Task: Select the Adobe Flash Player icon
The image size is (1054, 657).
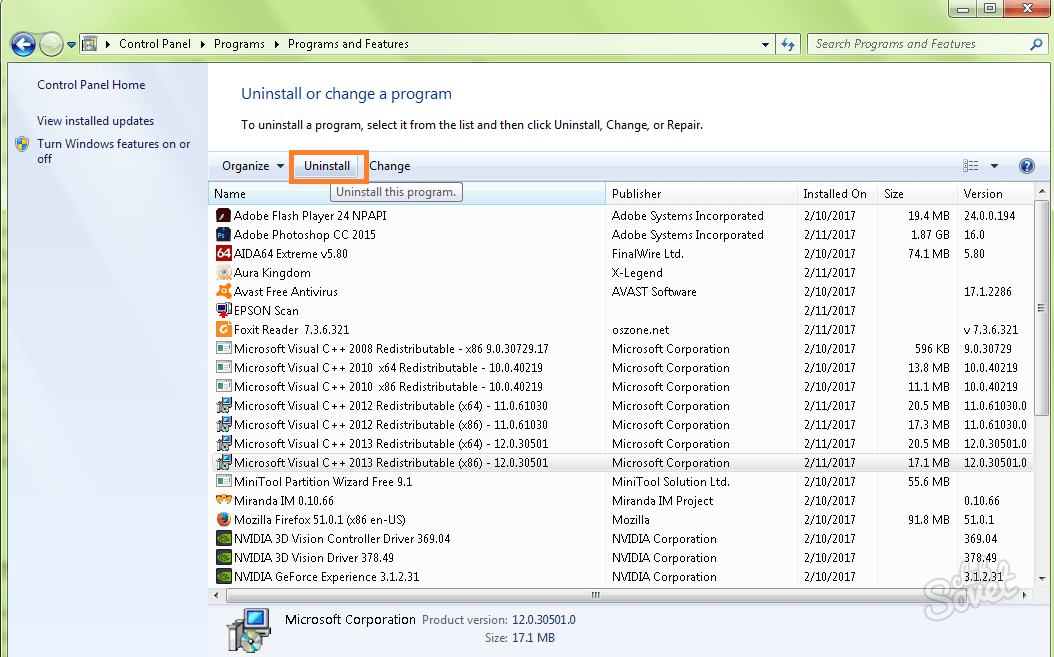Action: coord(223,215)
